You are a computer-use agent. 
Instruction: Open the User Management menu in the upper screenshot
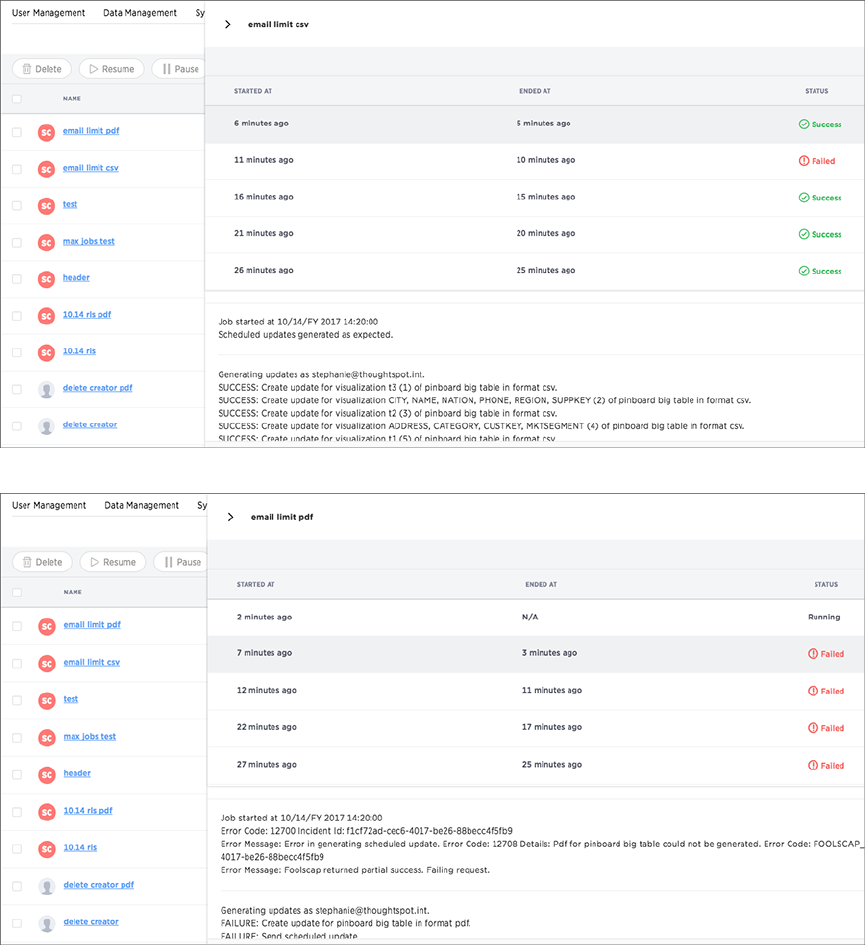click(x=48, y=13)
